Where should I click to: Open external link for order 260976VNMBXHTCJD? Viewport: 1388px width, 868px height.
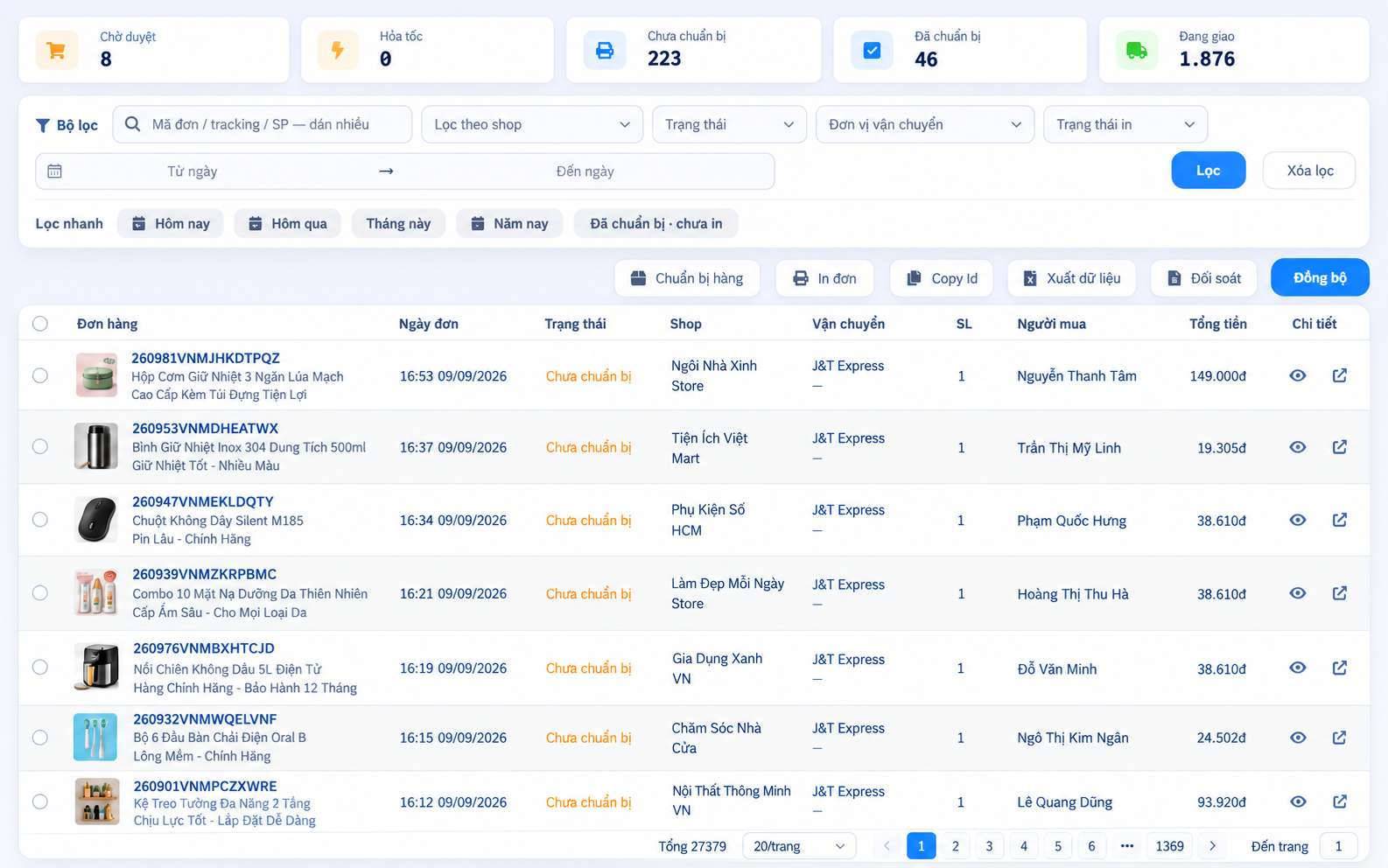click(1339, 668)
